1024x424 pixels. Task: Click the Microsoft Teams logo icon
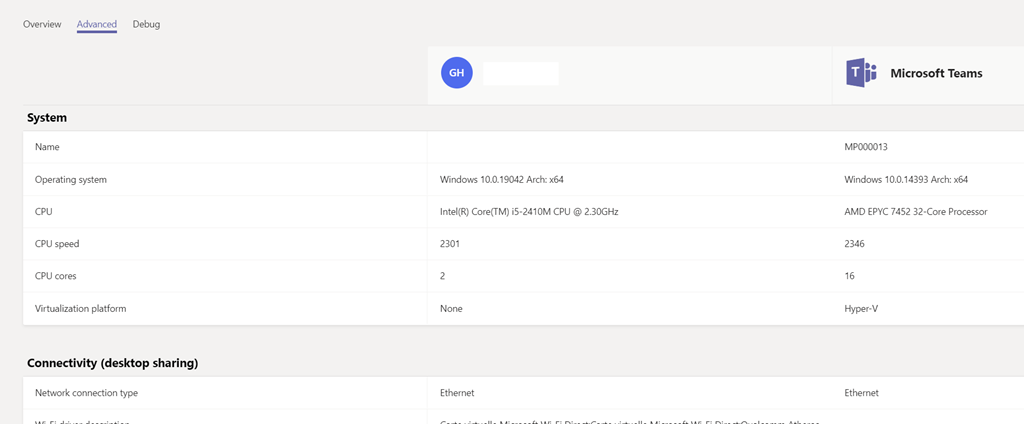pyautogui.click(x=860, y=73)
